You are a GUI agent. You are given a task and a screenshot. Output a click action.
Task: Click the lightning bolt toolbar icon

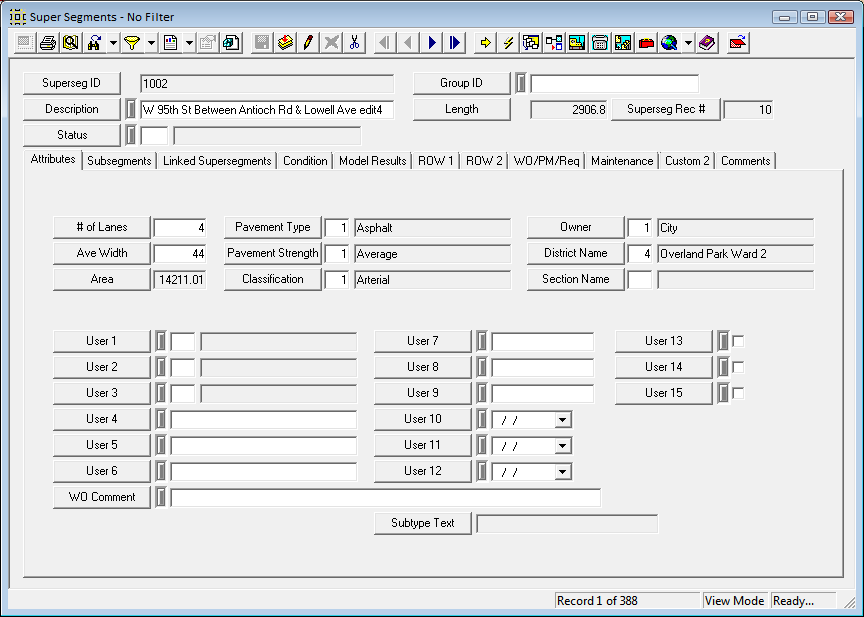508,43
